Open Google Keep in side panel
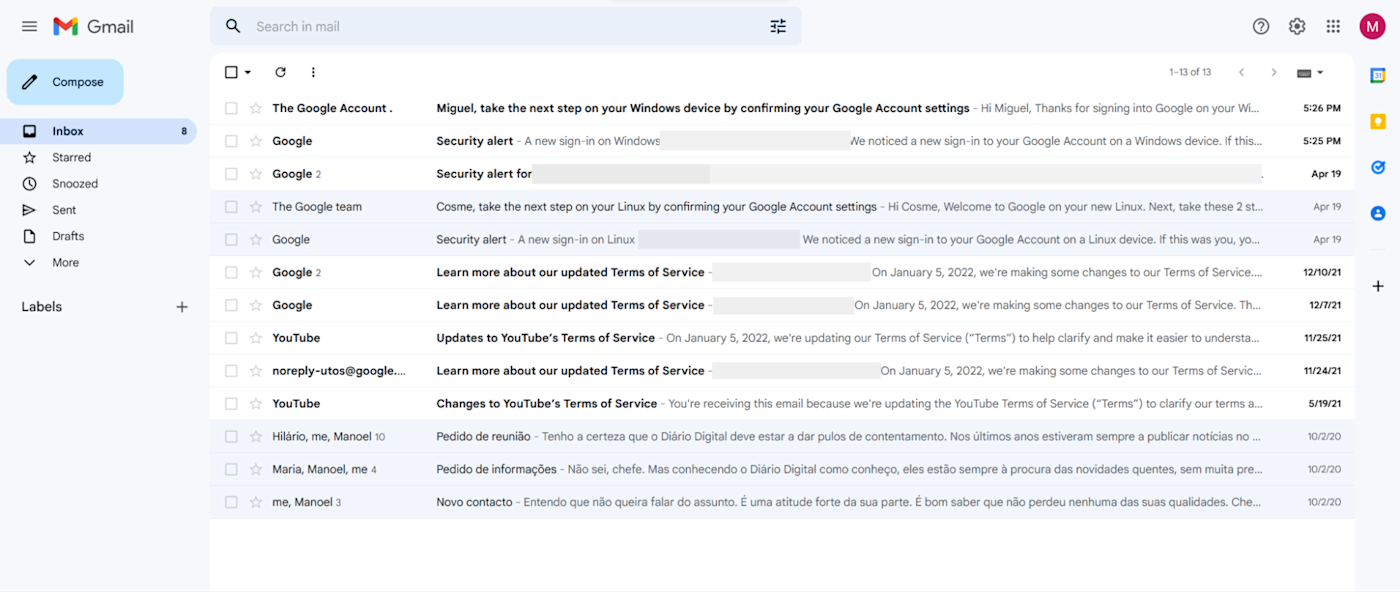The width and height of the screenshot is (1400, 592). coord(1378,121)
